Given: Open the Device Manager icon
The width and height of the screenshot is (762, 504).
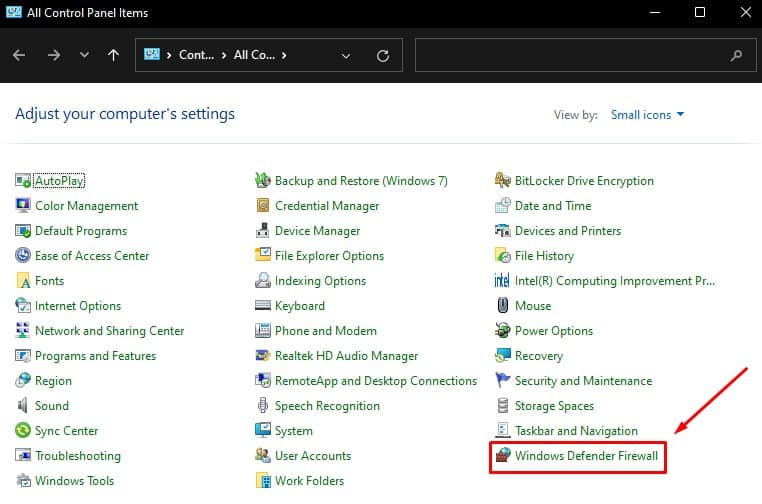Looking at the screenshot, I should (x=263, y=231).
